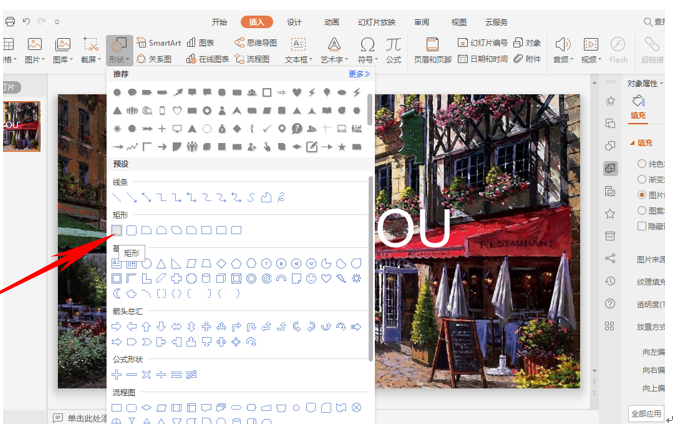Click the search 查找 box

[654, 22]
